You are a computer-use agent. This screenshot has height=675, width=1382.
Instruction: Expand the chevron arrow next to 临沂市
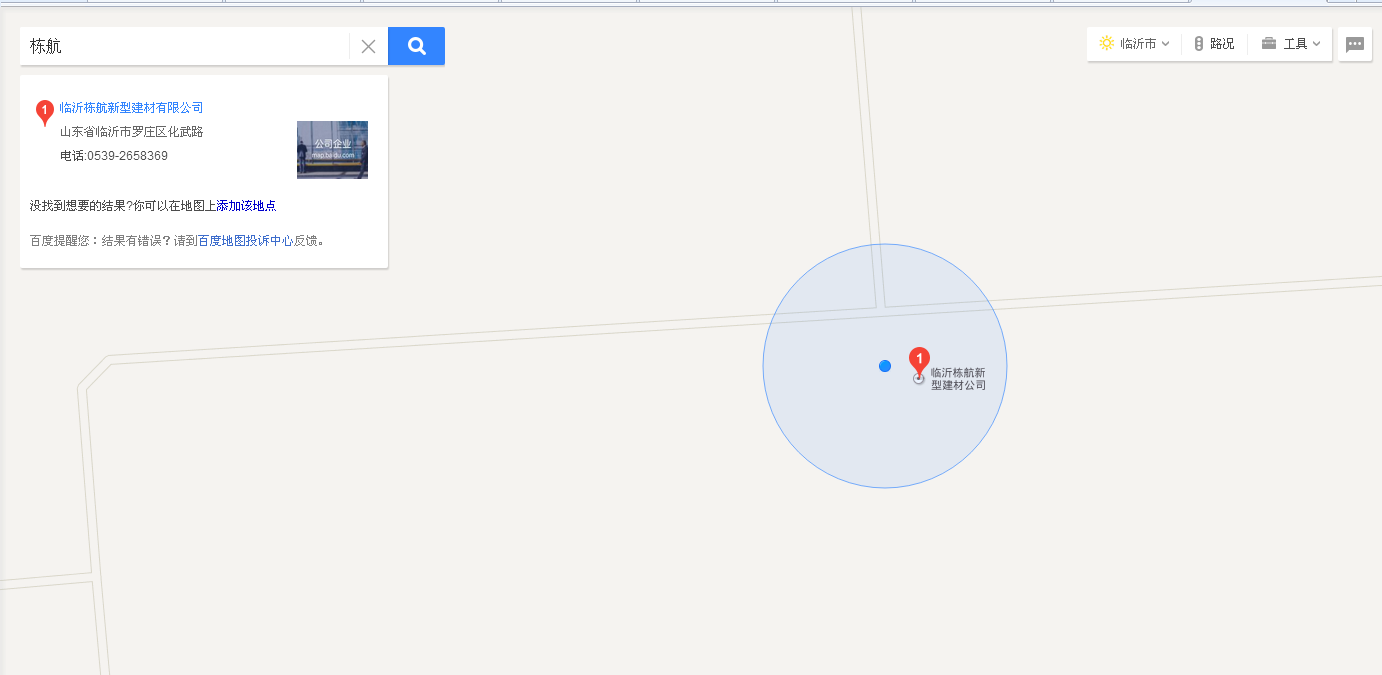[1165, 44]
